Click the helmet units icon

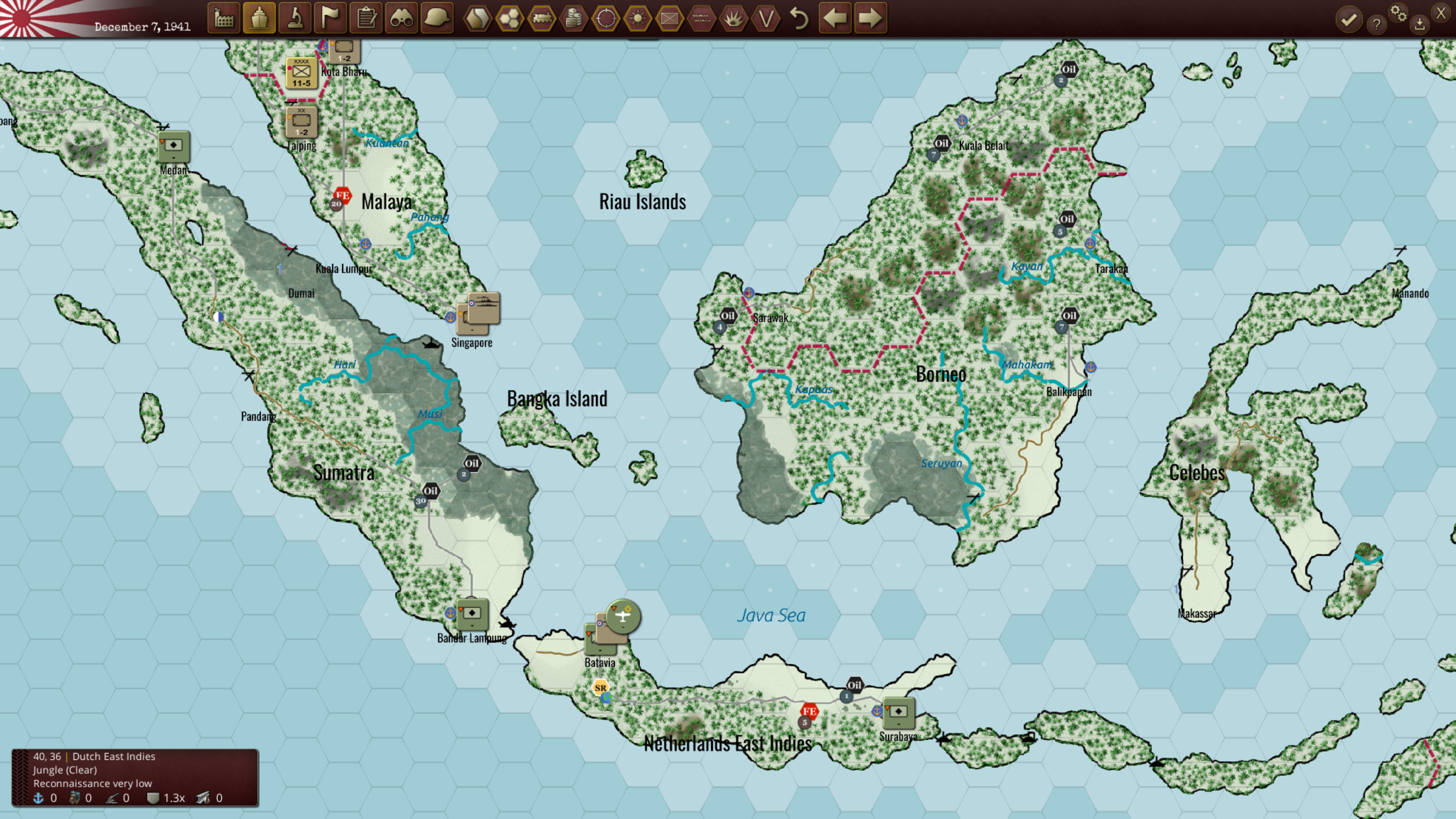(x=437, y=18)
